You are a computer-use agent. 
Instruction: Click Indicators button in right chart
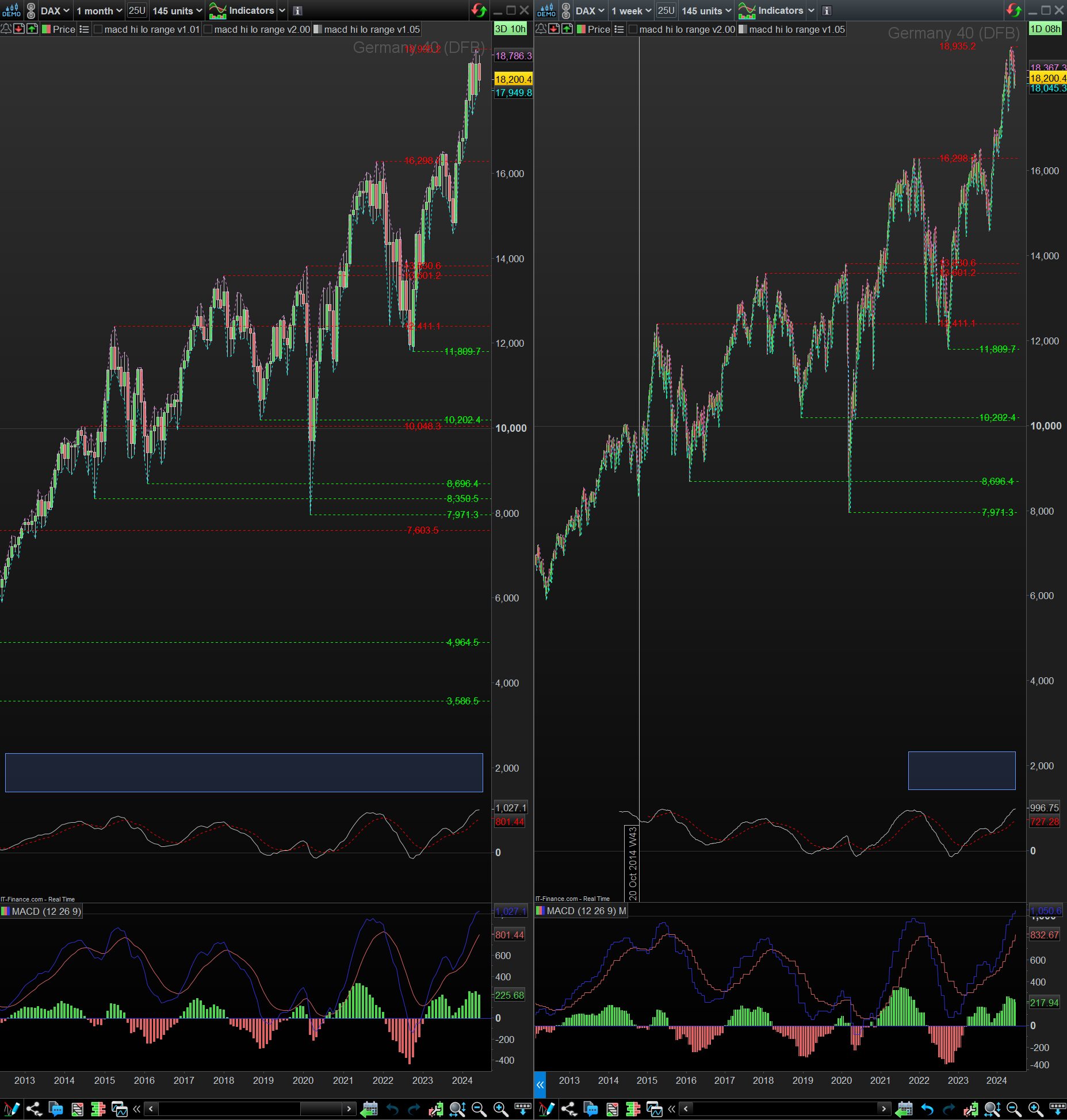[x=771, y=11]
